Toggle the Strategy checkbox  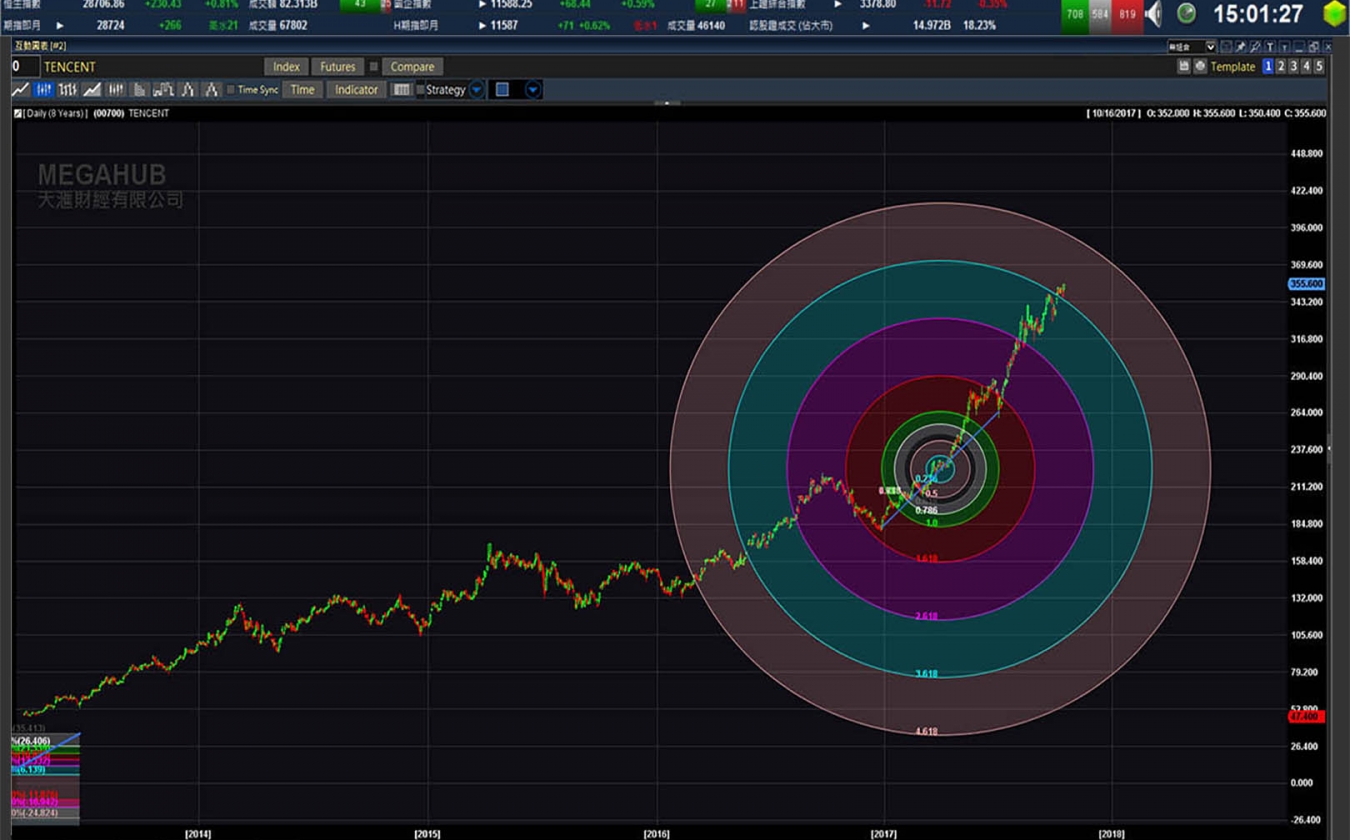point(420,90)
